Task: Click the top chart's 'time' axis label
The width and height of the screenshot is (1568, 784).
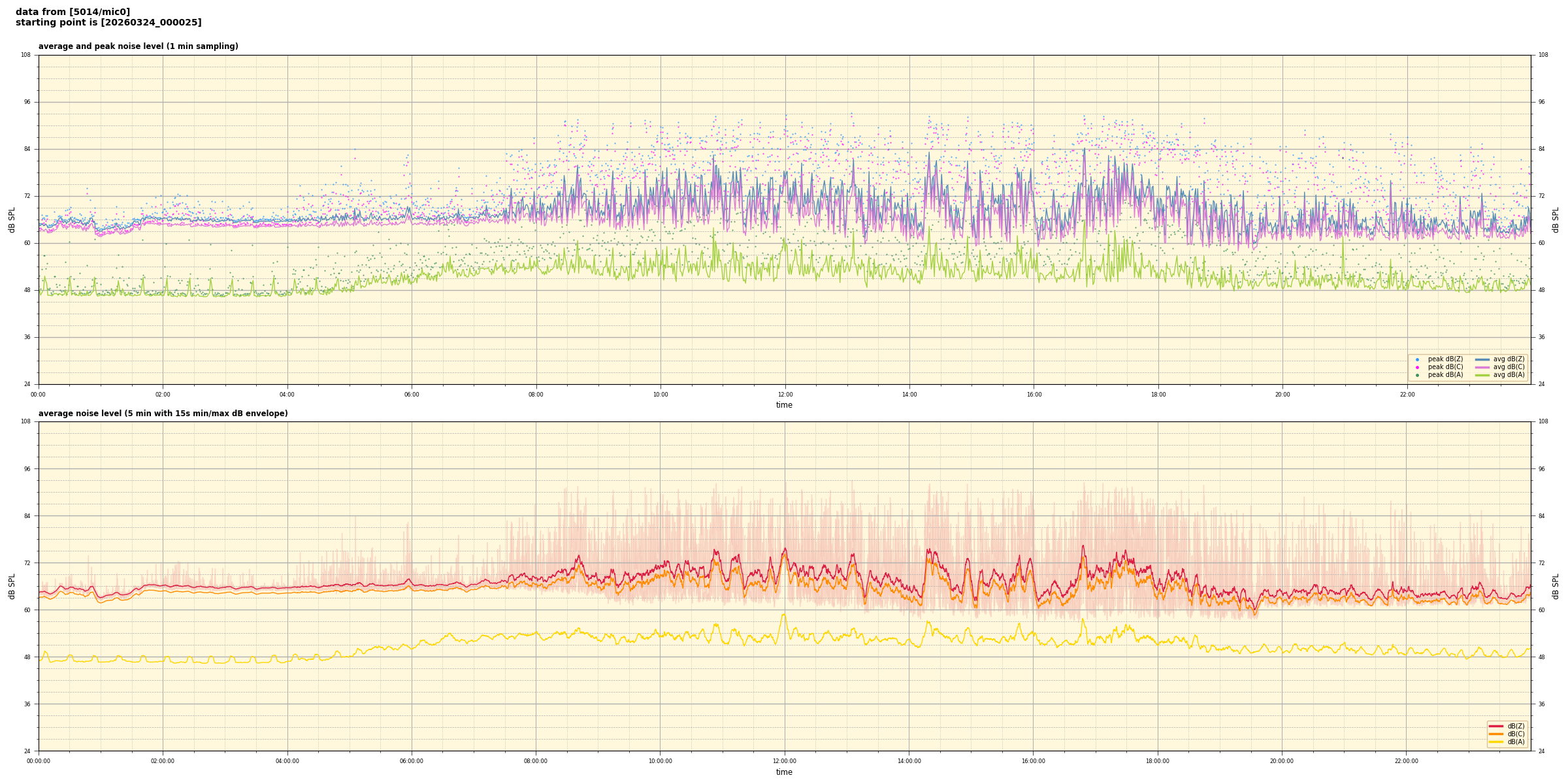Action: (x=784, y=405)
